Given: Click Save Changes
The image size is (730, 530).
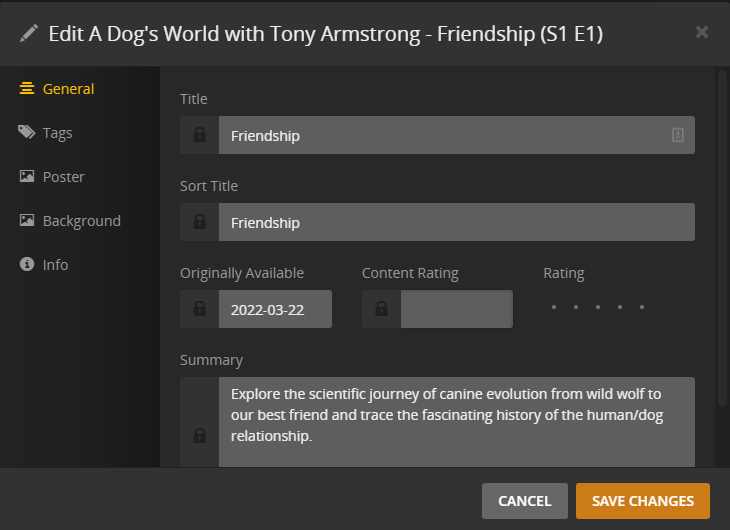Looking at the screenshot, I should [642, 501].
